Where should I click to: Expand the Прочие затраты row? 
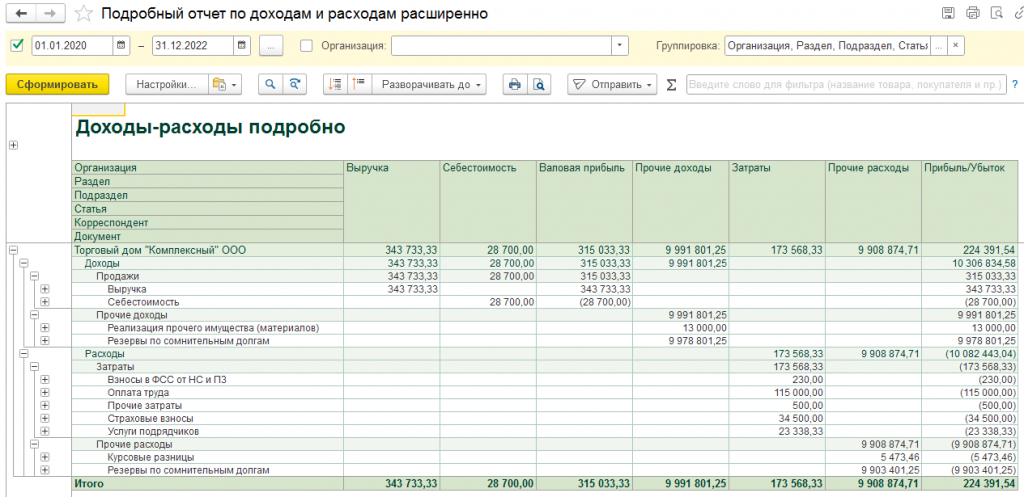pos(44,405)
